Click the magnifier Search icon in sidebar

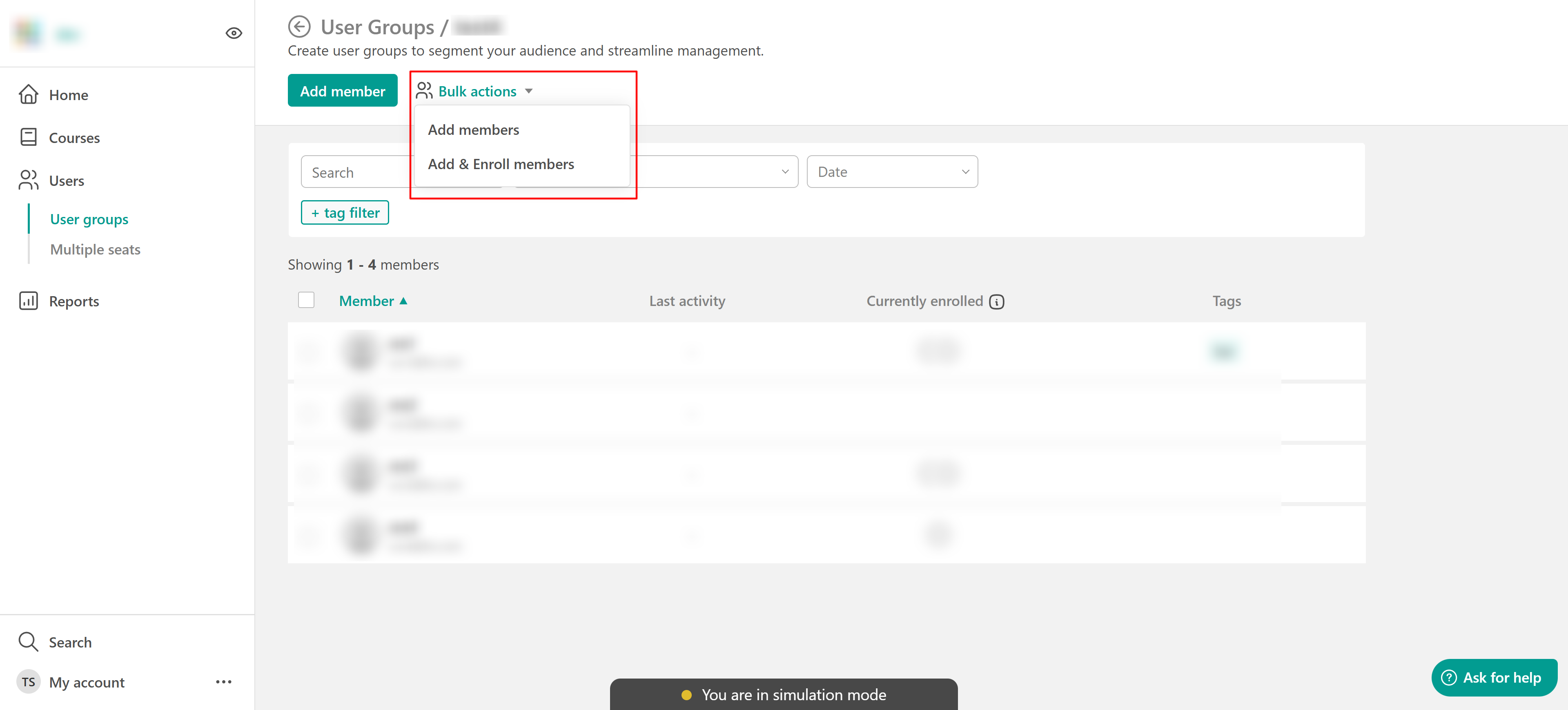tap(29, 642)
